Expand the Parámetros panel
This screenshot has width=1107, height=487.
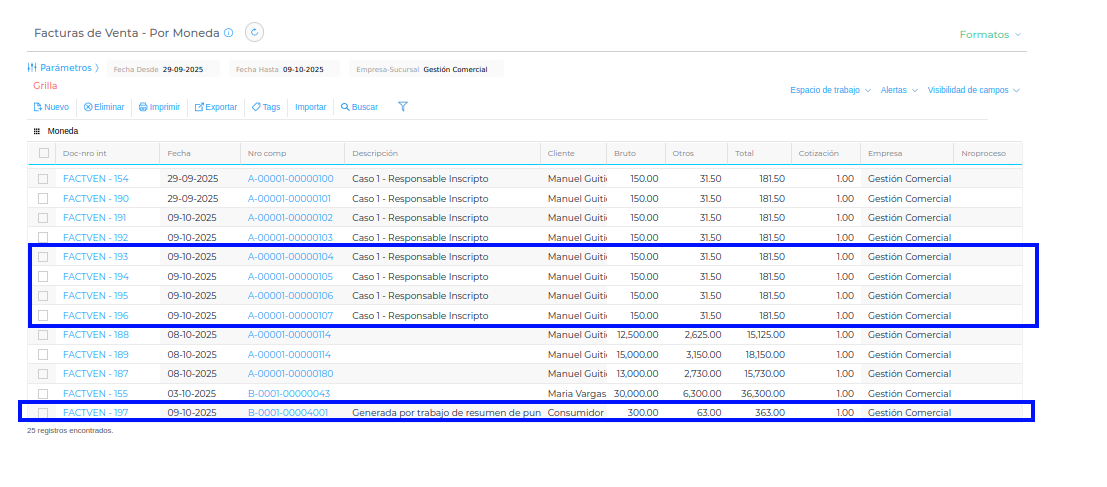(x=63, y=68)
